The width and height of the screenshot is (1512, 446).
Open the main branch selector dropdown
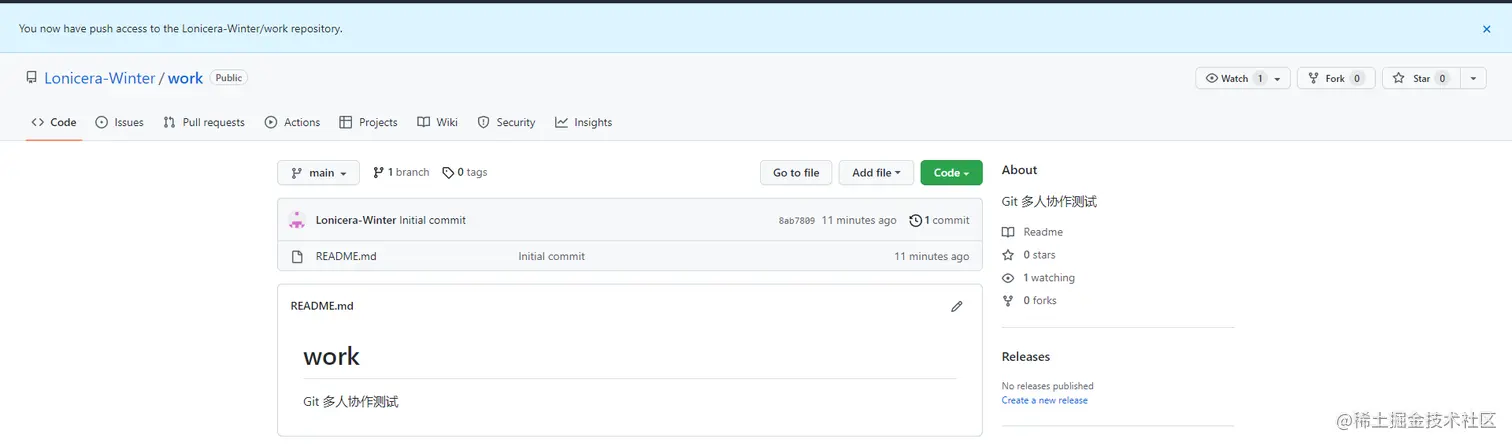click(318, 173)
